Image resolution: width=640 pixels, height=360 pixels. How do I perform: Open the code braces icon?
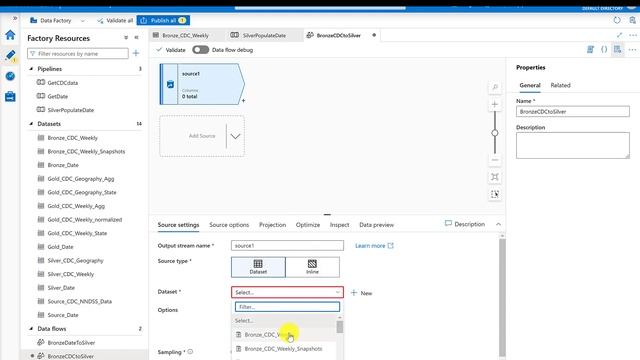pos(604,50)
